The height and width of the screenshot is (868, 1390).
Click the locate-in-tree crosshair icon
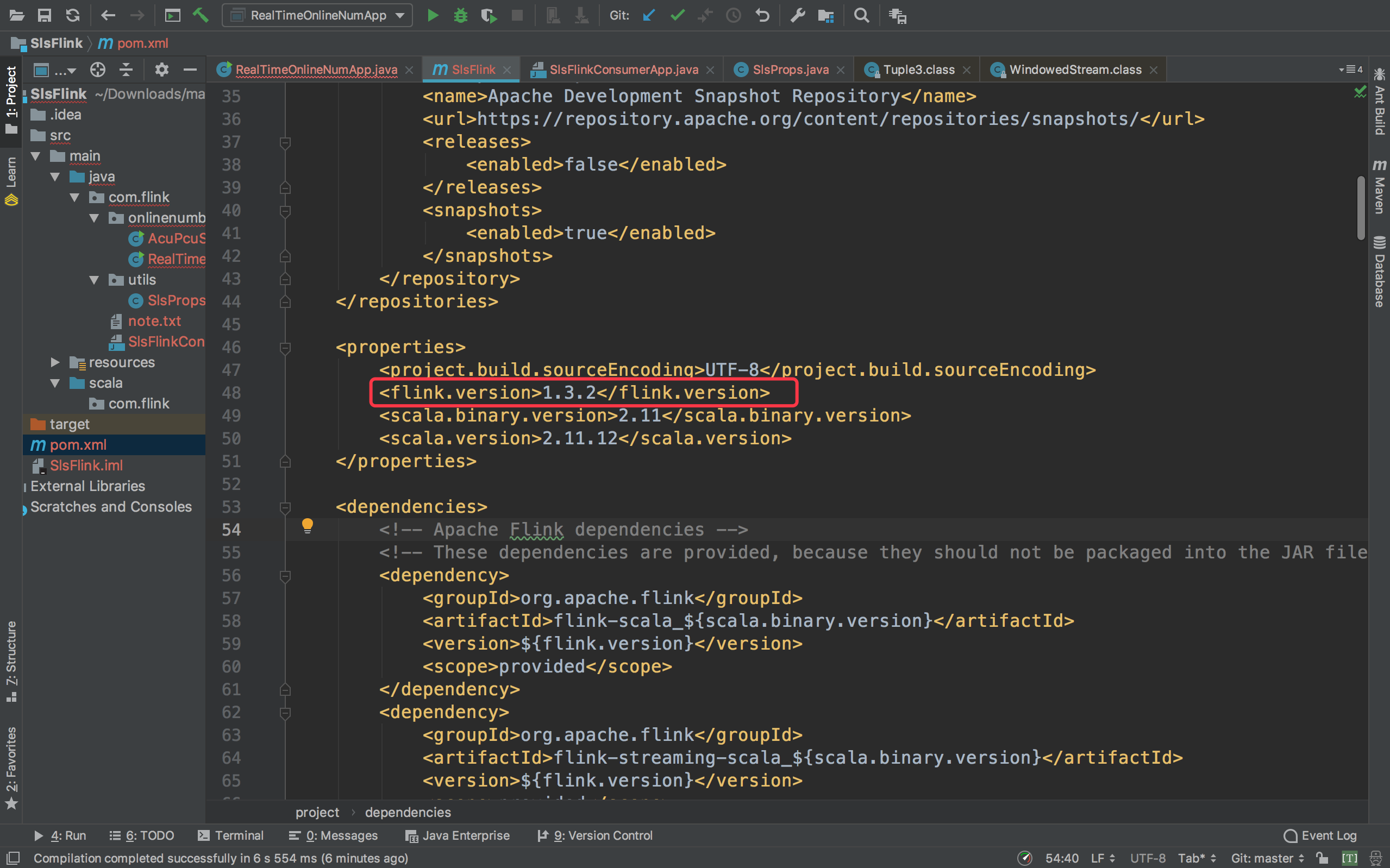click(98, 70)
